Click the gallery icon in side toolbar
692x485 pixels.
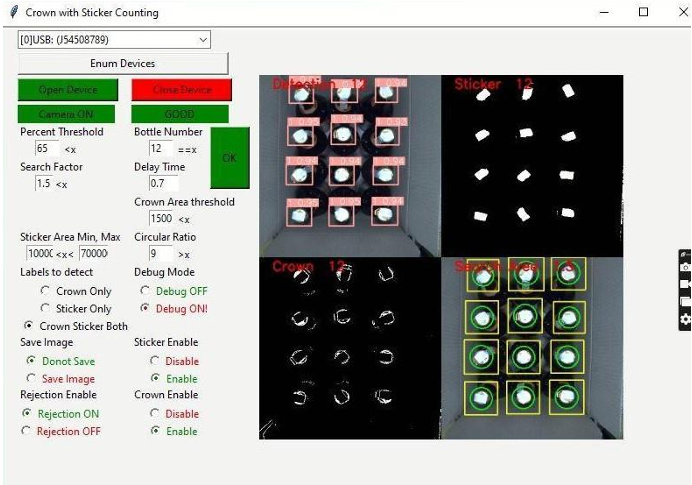coord(685,301)
